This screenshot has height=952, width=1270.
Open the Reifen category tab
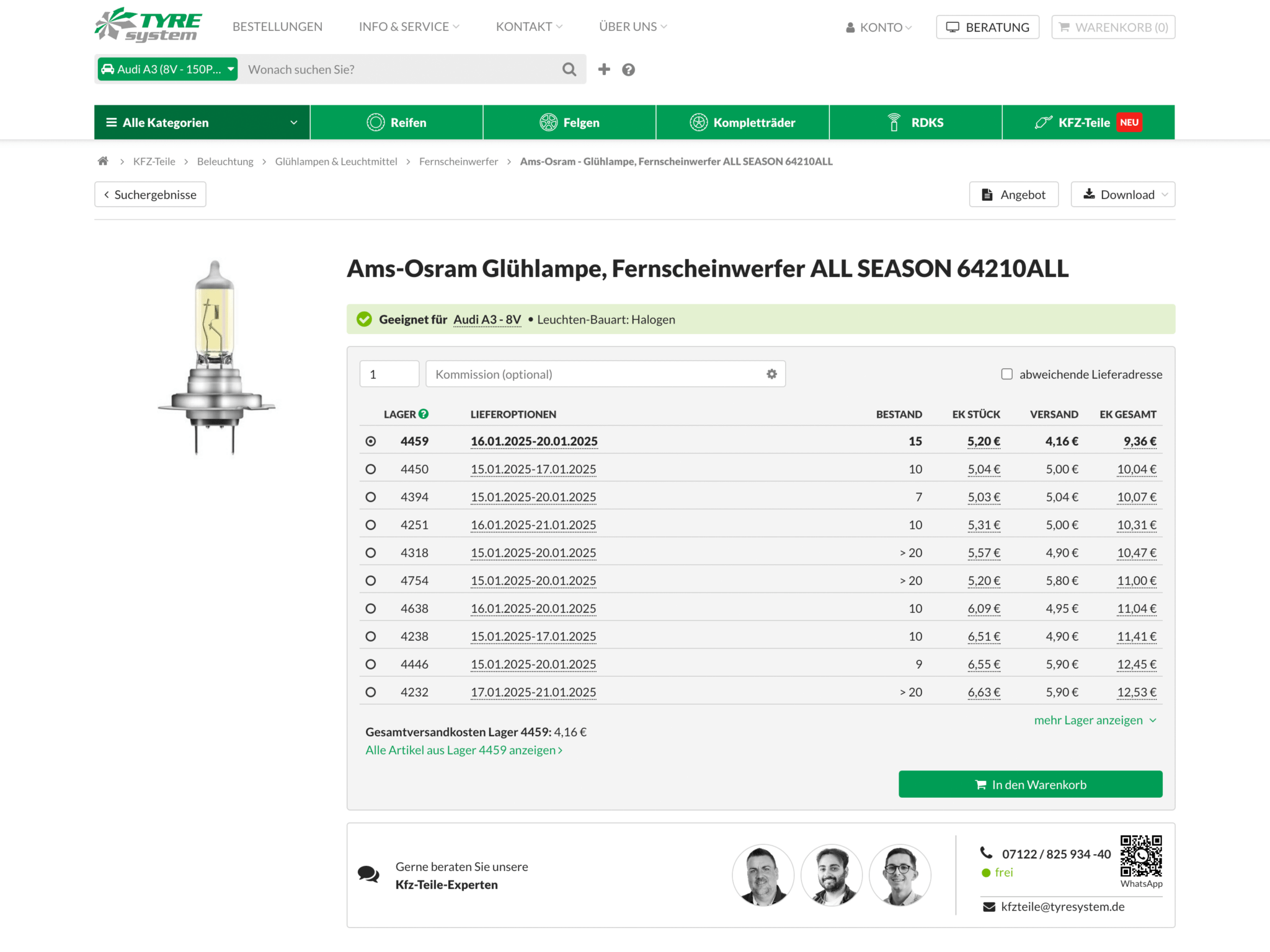coord(396,122)
